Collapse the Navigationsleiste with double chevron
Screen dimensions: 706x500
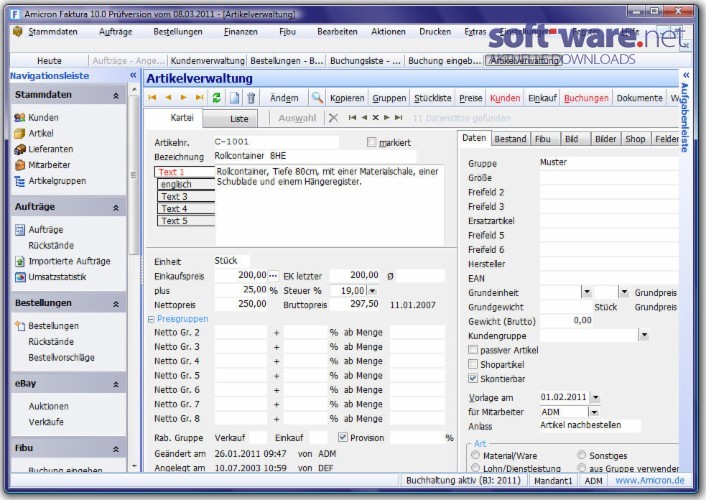click(x=133, y=75)
